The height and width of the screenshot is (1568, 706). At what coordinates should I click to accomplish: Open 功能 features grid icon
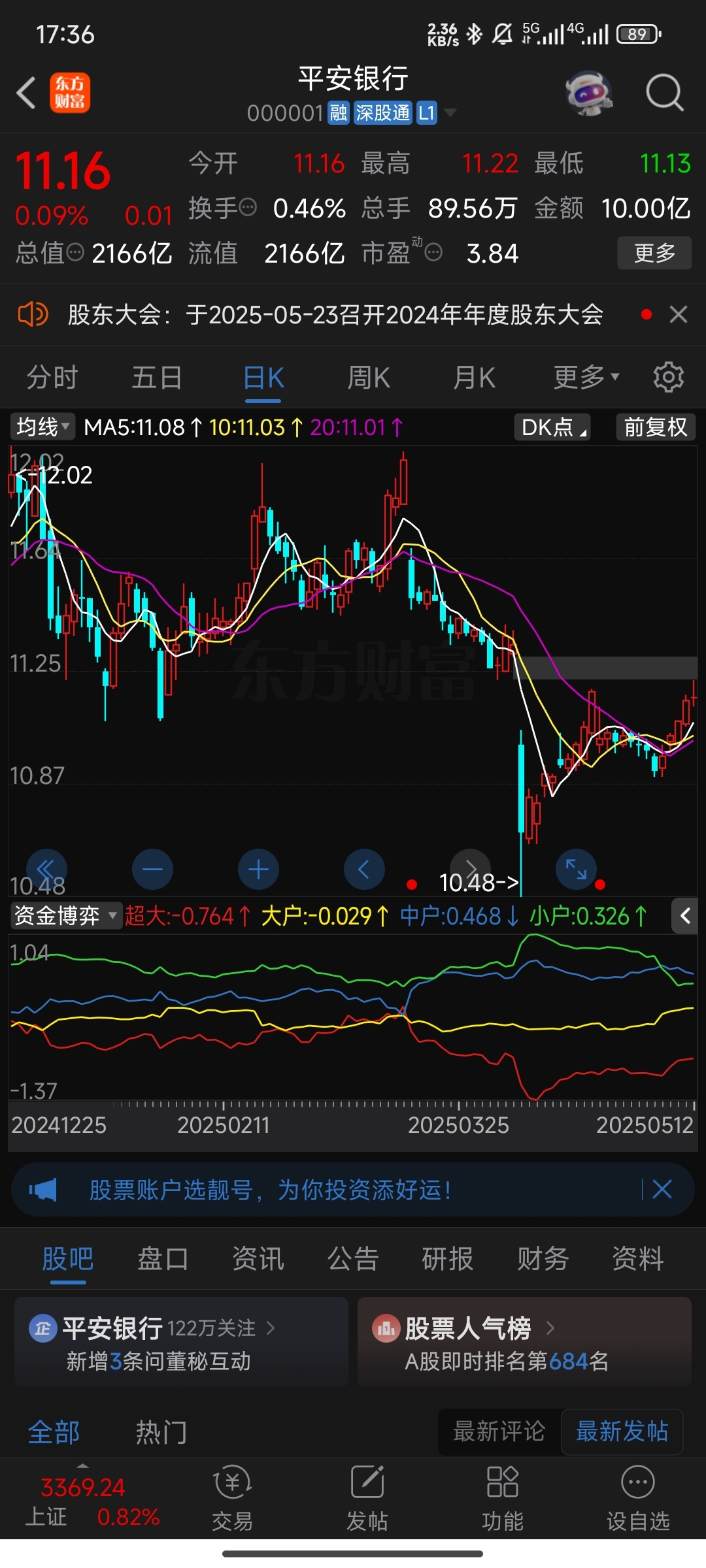502,1497
